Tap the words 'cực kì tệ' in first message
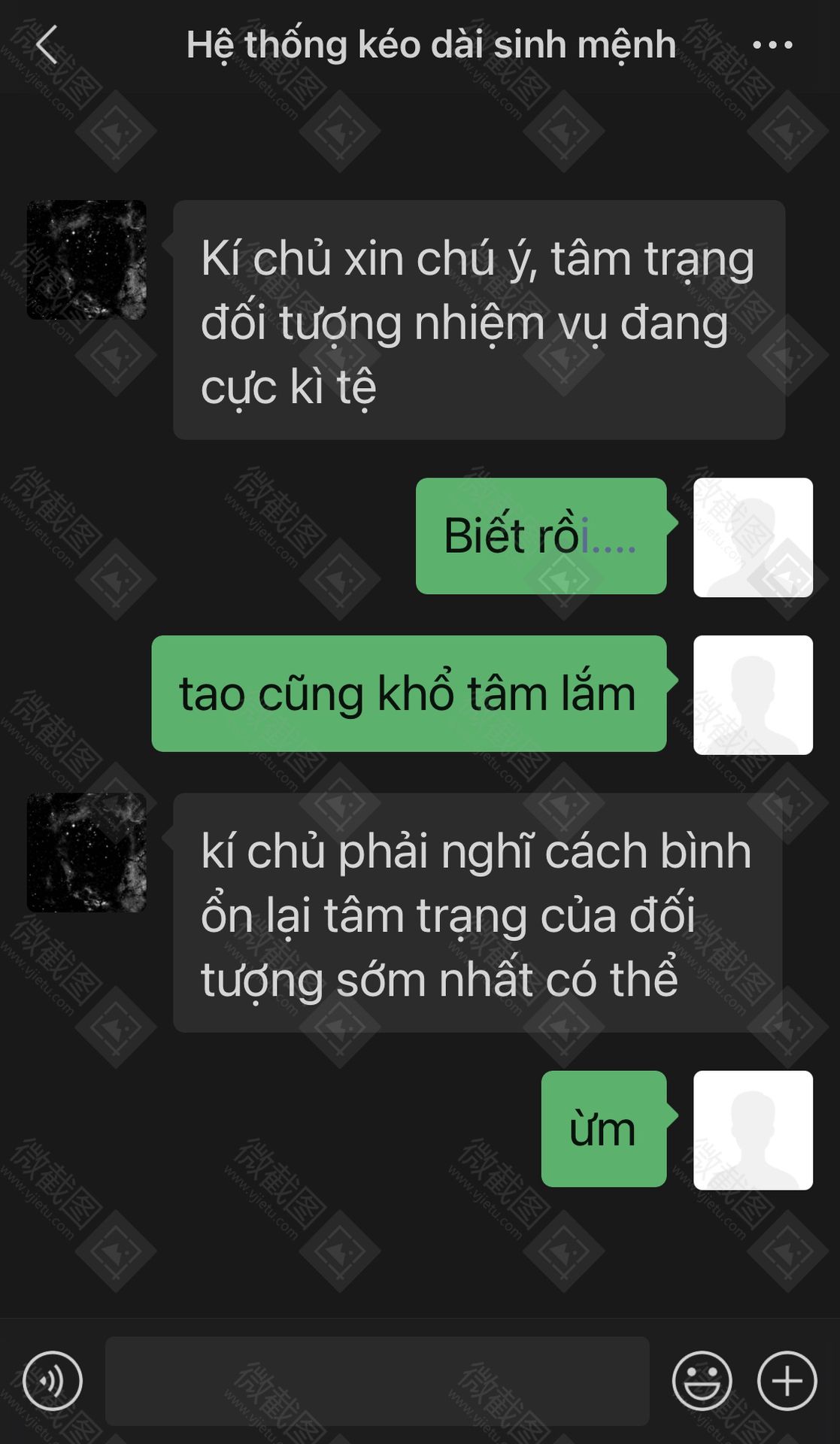840x1444 pixels. click(x=288, y=387)
